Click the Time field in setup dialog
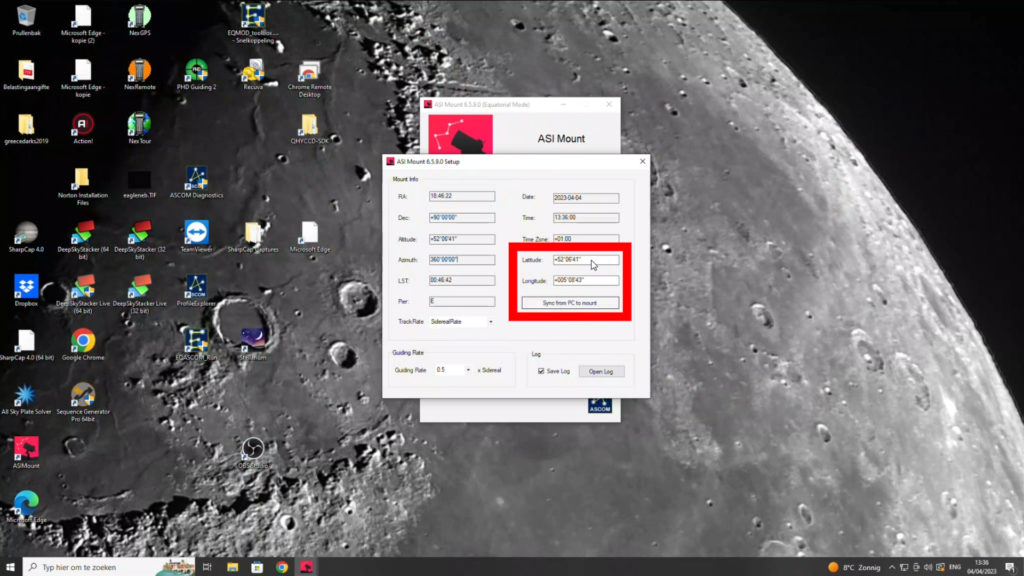The image size is (1024, 576). 586,217
